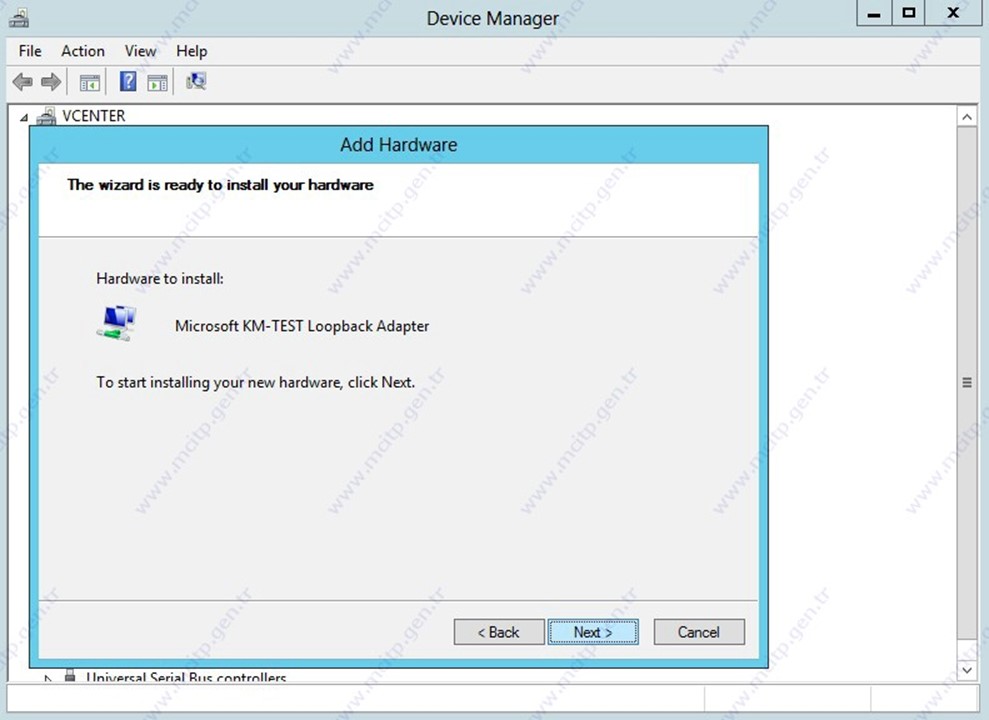Screen dimensions: 989x720
Task: Cancel the Add Hardware wizard
Action: pyautogui.click(x=699, y=632)
